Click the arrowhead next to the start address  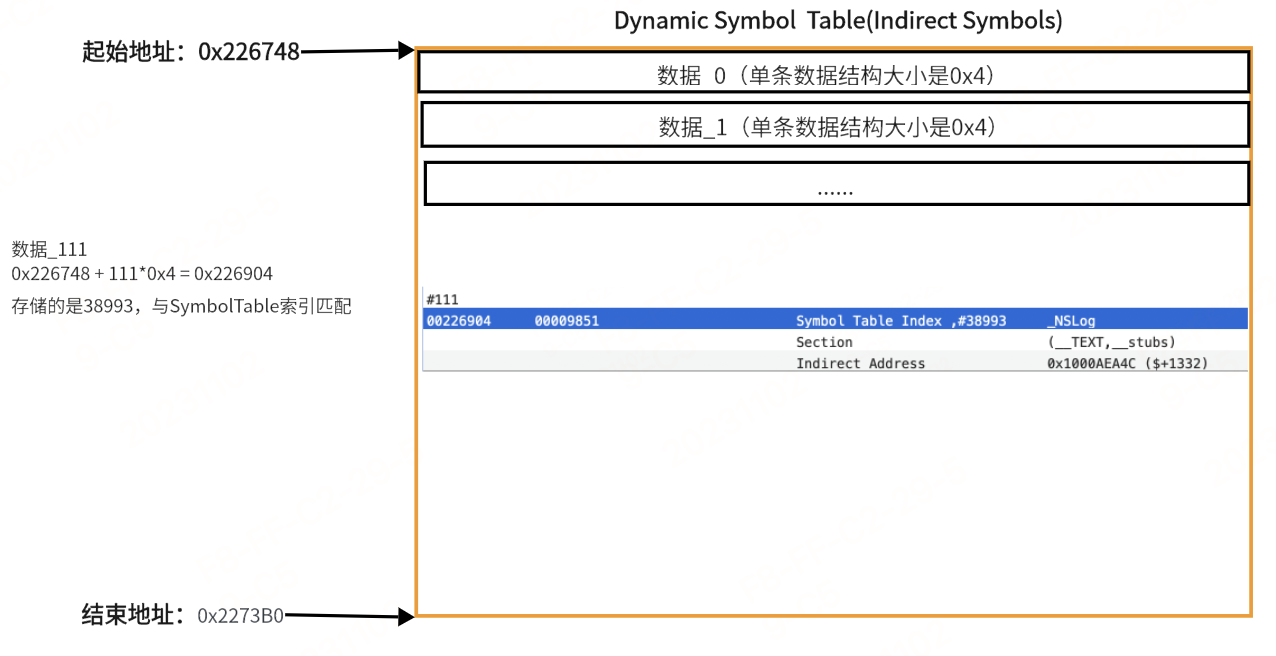click(x=406, y=49)
